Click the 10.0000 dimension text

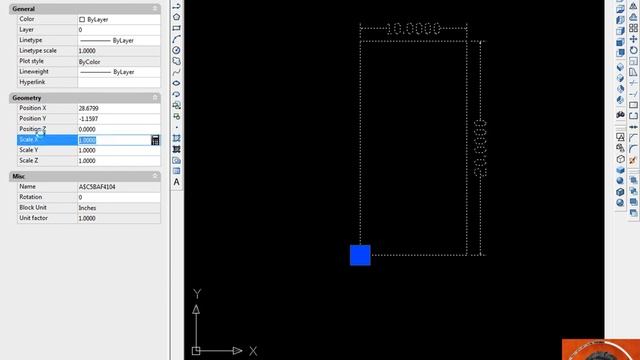point(413,29)
